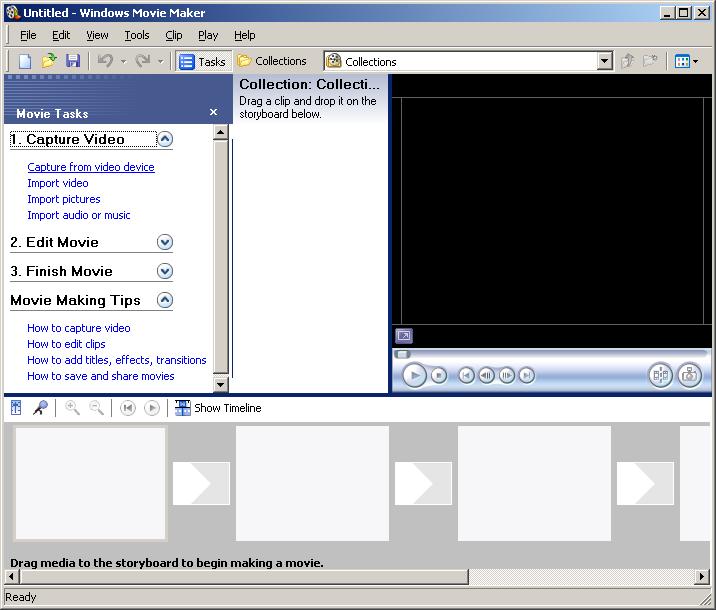The image size is (716, 610).
Task: Select the first empty storyboard clip cell
Action: point(90,484)
